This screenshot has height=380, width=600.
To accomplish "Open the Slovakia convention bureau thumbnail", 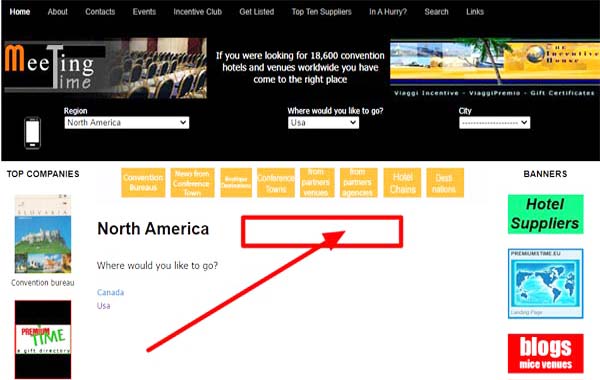I will pos(43,234).
